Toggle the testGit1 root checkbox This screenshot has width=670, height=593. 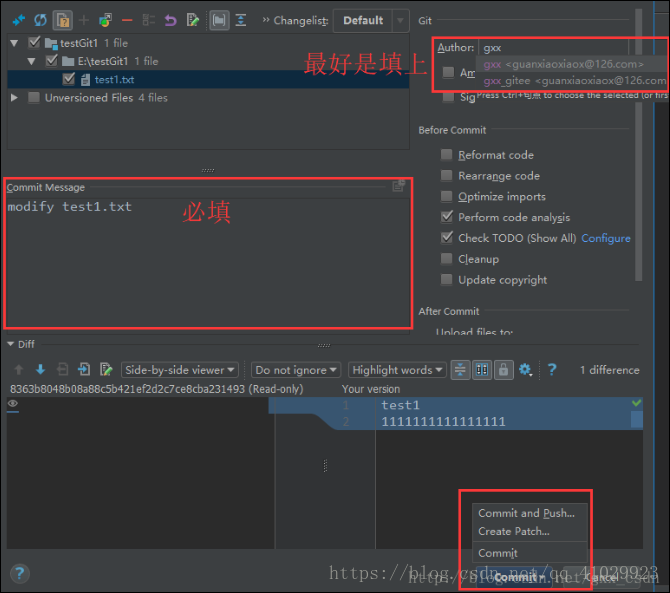(x=34, y=43)
